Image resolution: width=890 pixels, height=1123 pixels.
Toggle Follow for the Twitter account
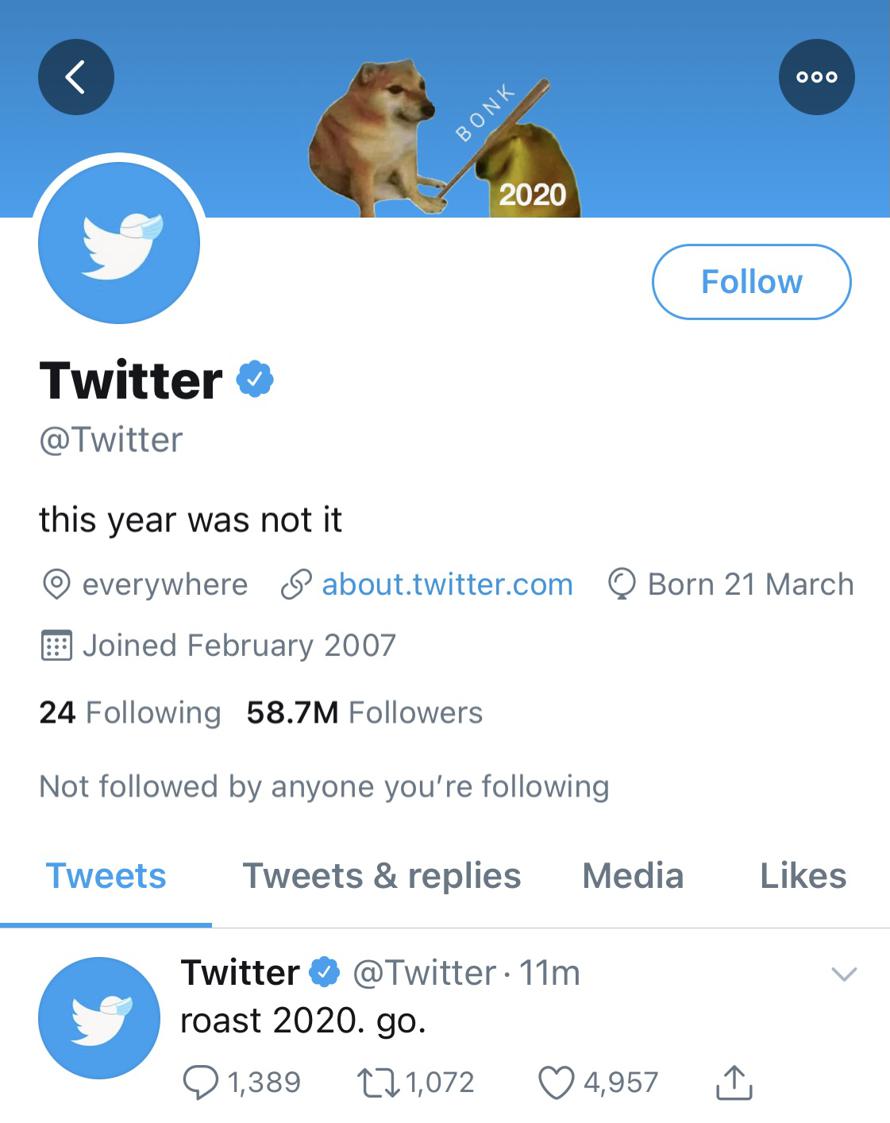click(x=751, y=281)
